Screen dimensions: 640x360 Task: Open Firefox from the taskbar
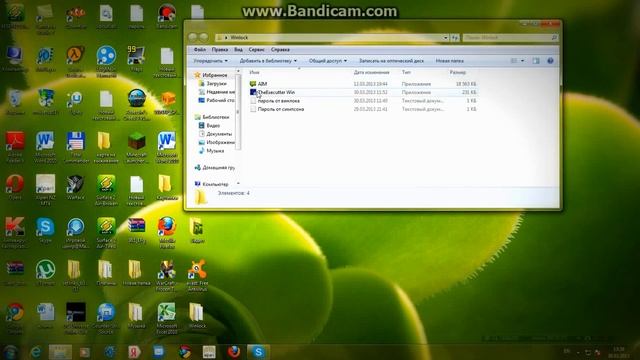pos(233,352)
